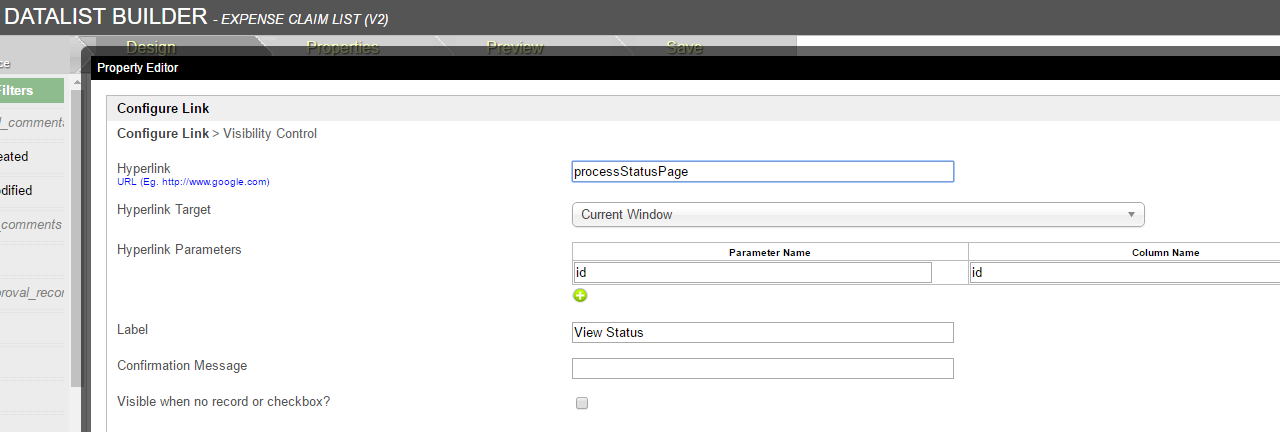Tick 'Visible when no record or checkbox?' checkbox

tap(582, 403)
